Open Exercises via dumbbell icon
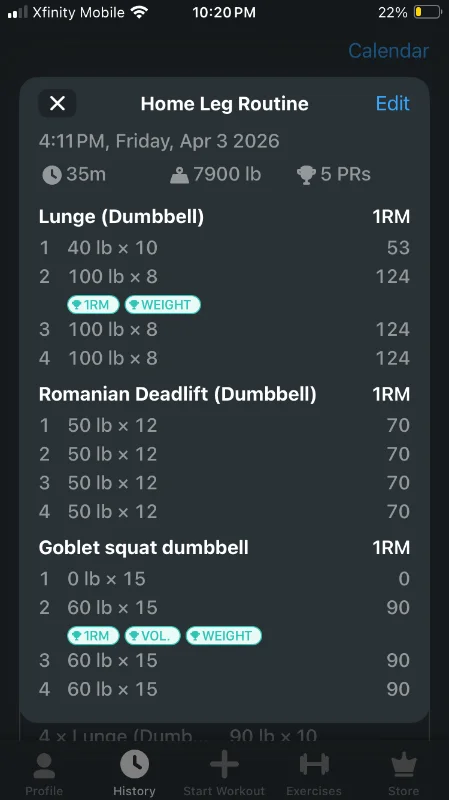This screenshot has width=449, height=800. point(314,764)
